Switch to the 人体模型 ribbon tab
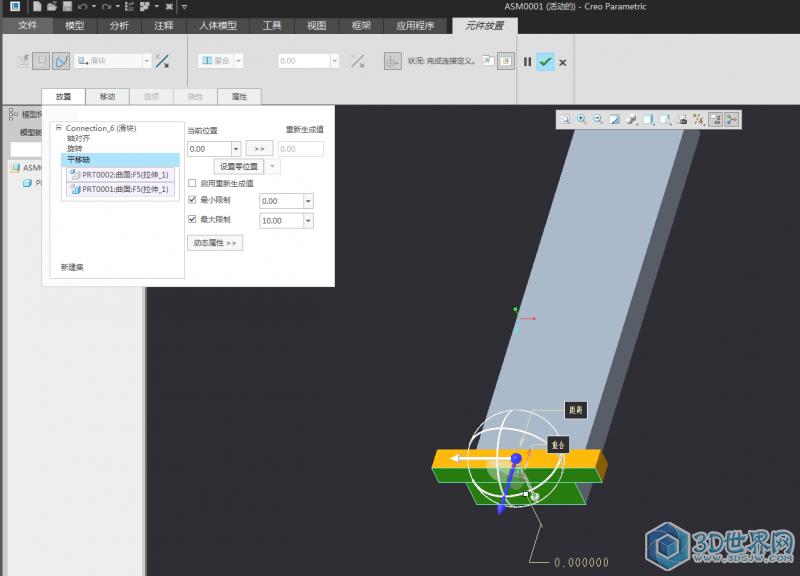800x576 pixels. pyautogui.click(x=218, y=26)
